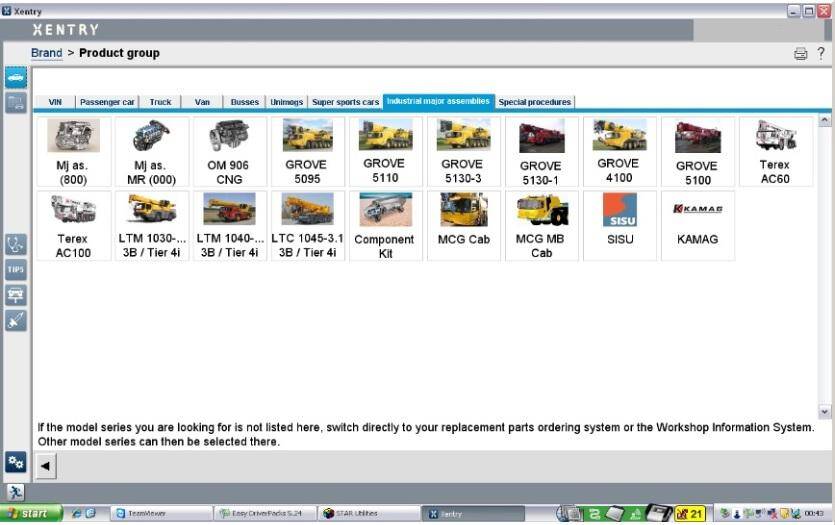Switch to the Unimogs tab
835x525 pixels.
tap(286, 102)
